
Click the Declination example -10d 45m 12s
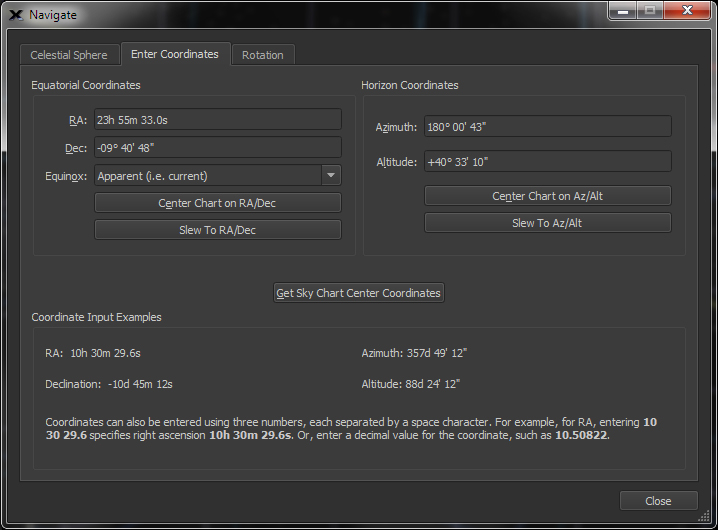coord(140,384)
